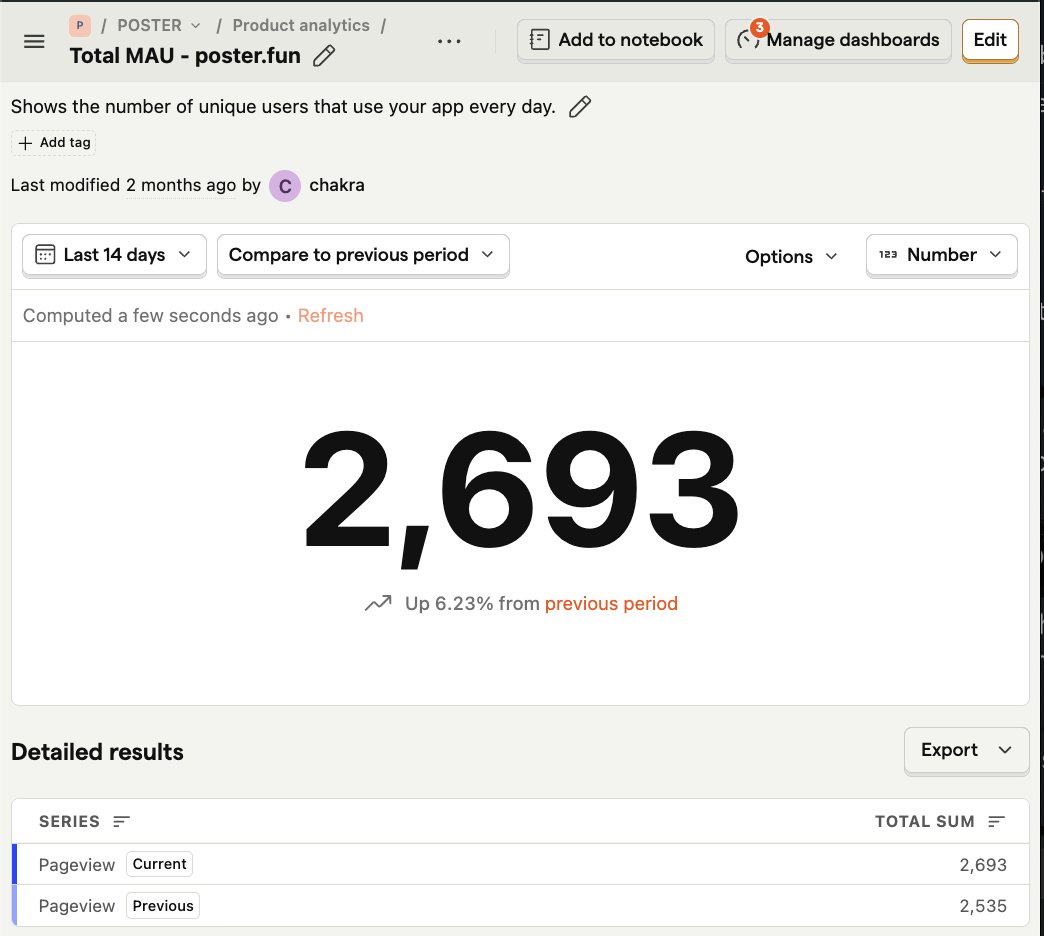Image resolution: width=1044 pixels, height=936 pixels.
Task: Expand the POSTER project dropdown
Action: [x=196, y=25]
